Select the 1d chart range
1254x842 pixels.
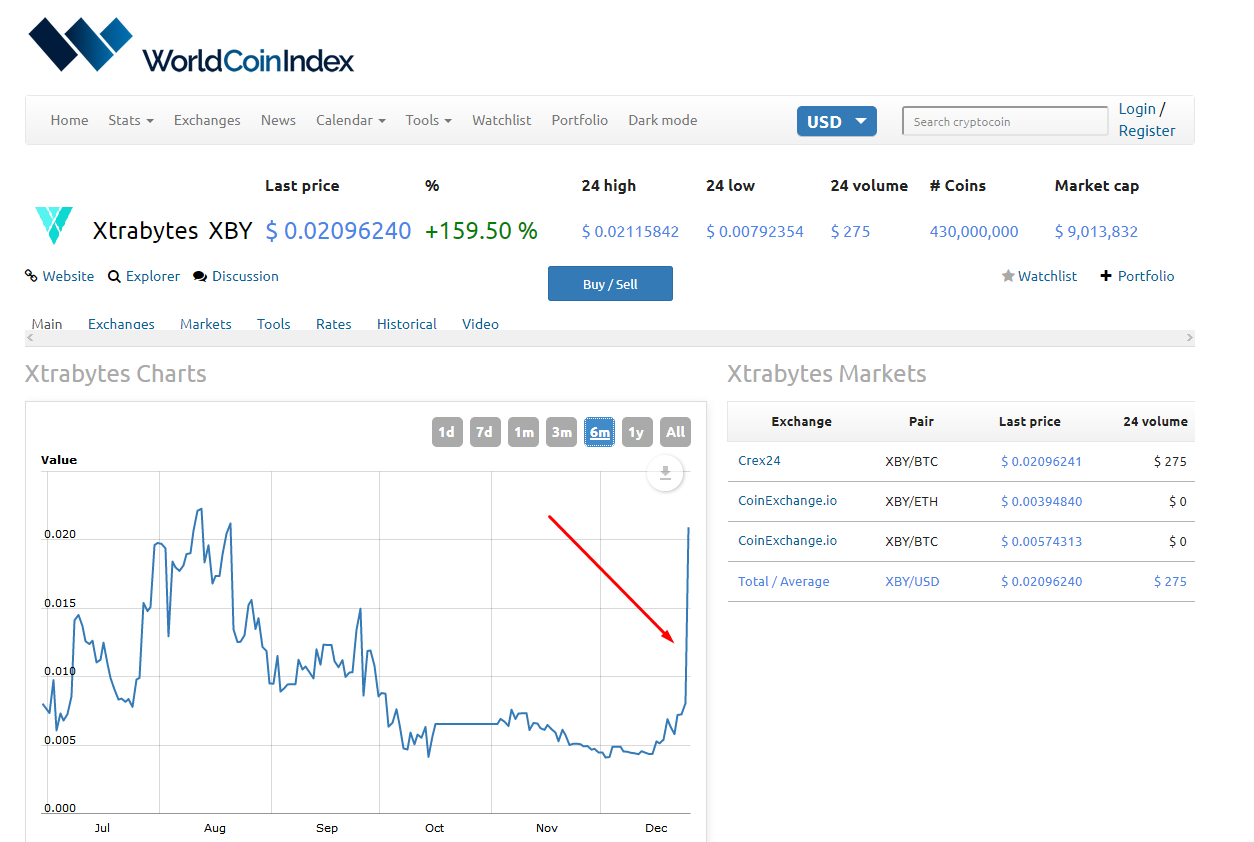tap(447, 432)
